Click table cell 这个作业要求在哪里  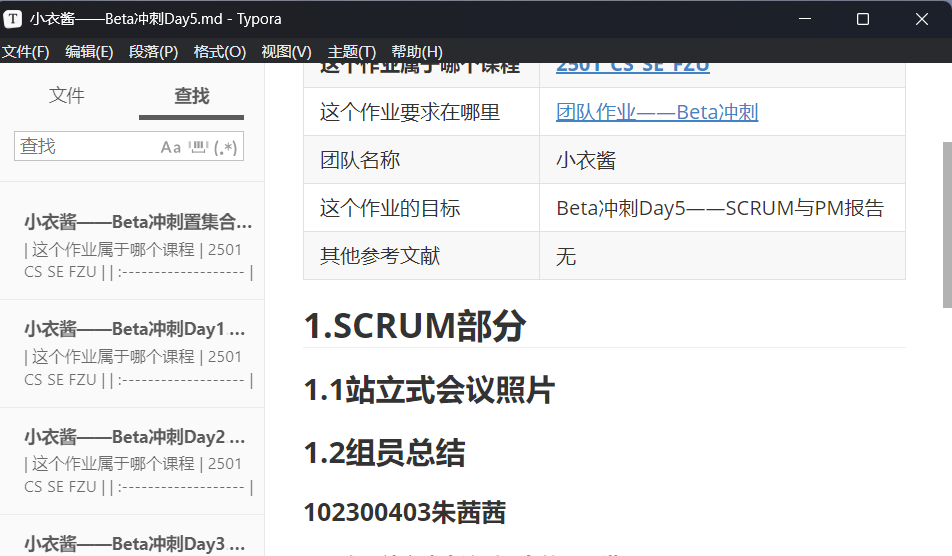tap(421, 112)
